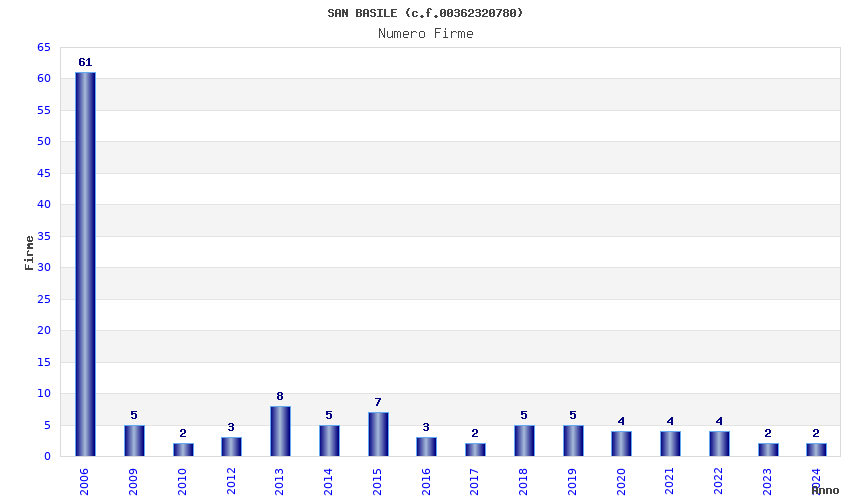Select the bar for year 2012
The image size is (850, 500).
tap(231, 446)
